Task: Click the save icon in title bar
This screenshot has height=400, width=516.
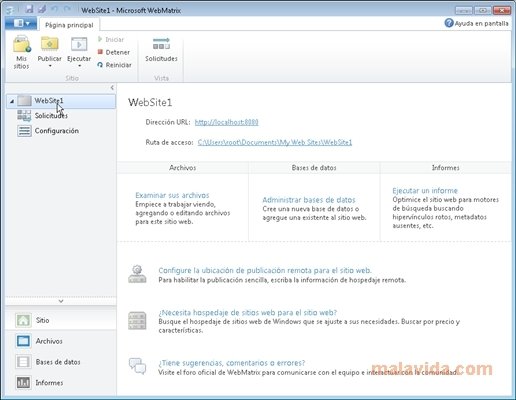Action: [x=30, y=9]
